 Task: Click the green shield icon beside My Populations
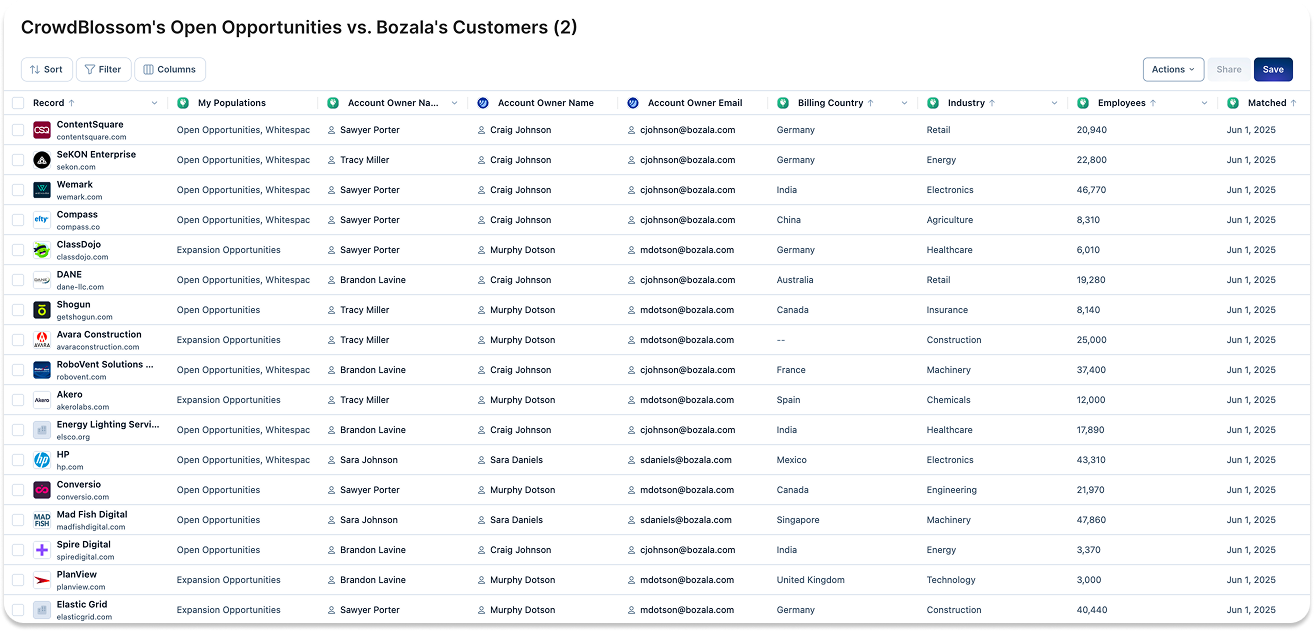183,103
